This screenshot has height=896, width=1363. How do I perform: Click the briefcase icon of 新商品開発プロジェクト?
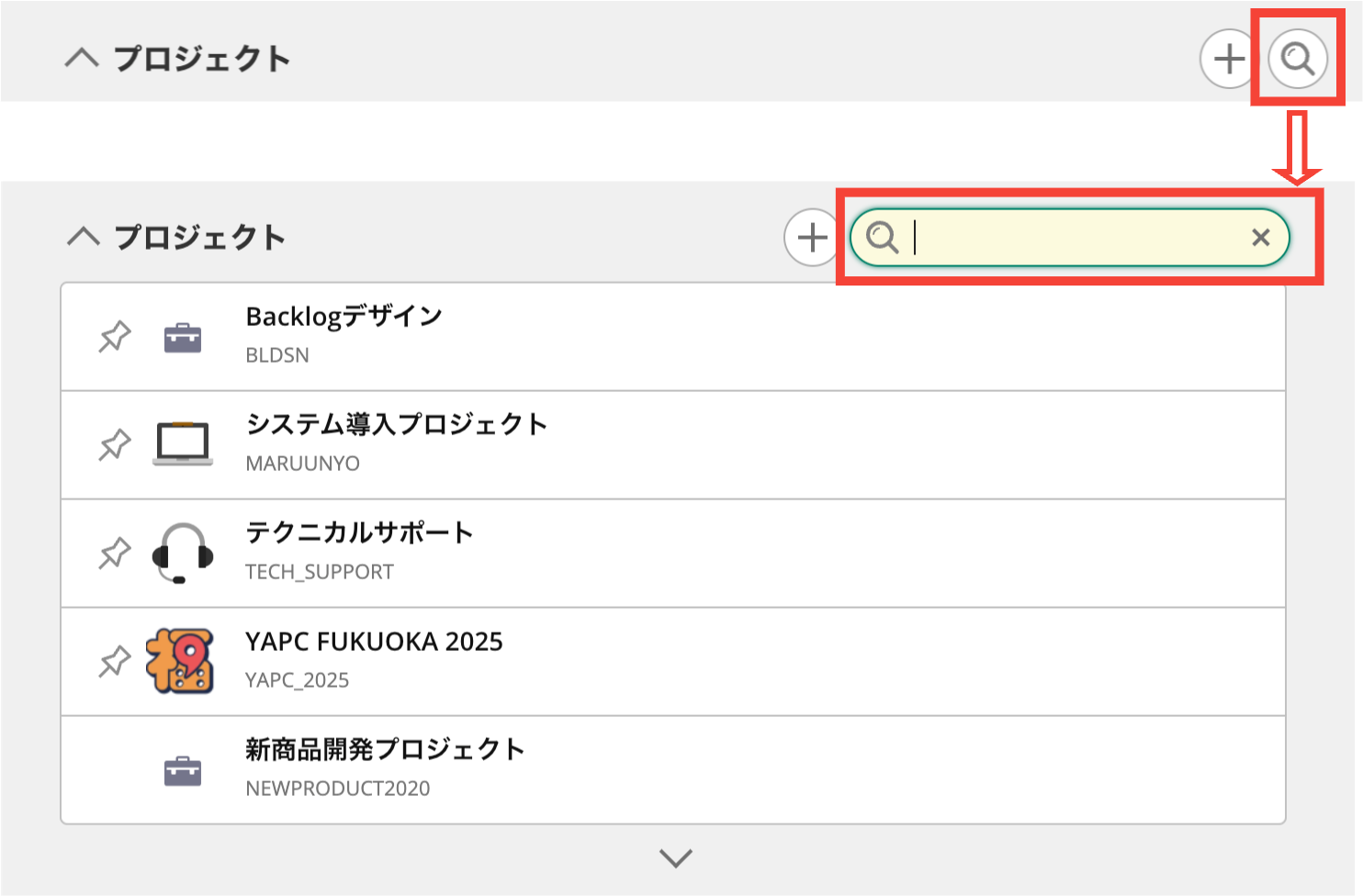[183, 771]
